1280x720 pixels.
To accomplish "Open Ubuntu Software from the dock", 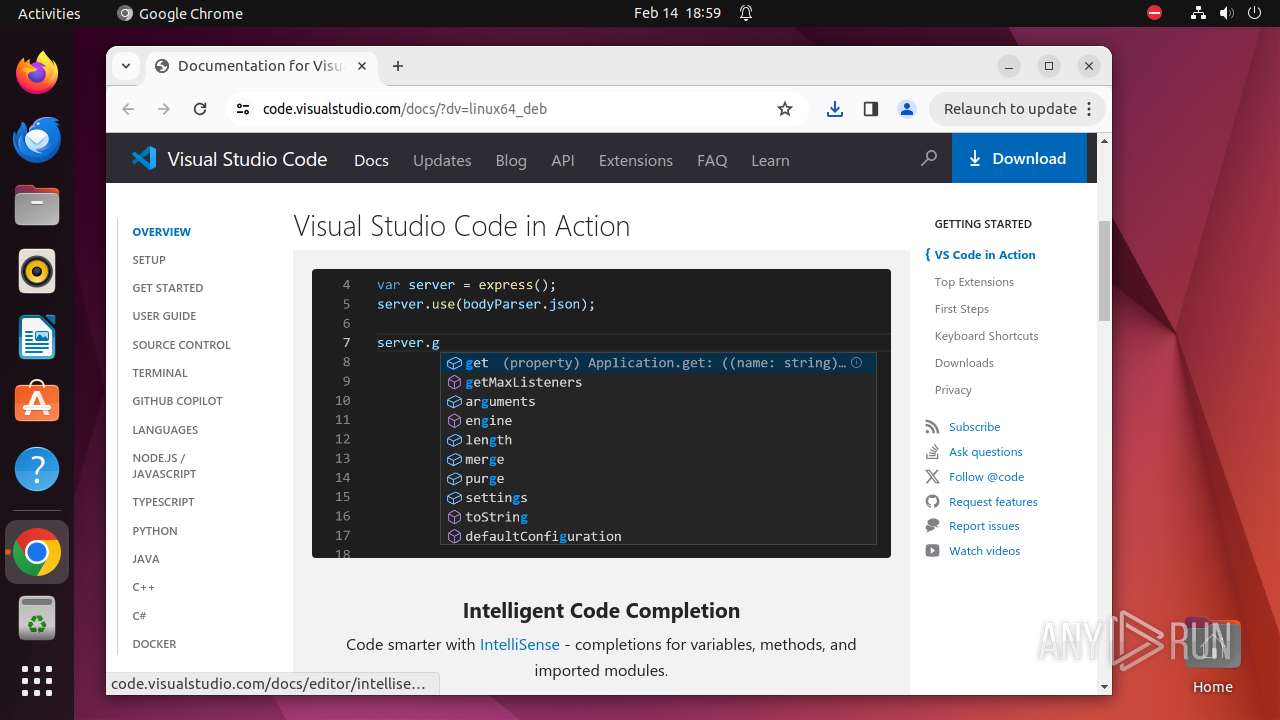I will [37, 403].
